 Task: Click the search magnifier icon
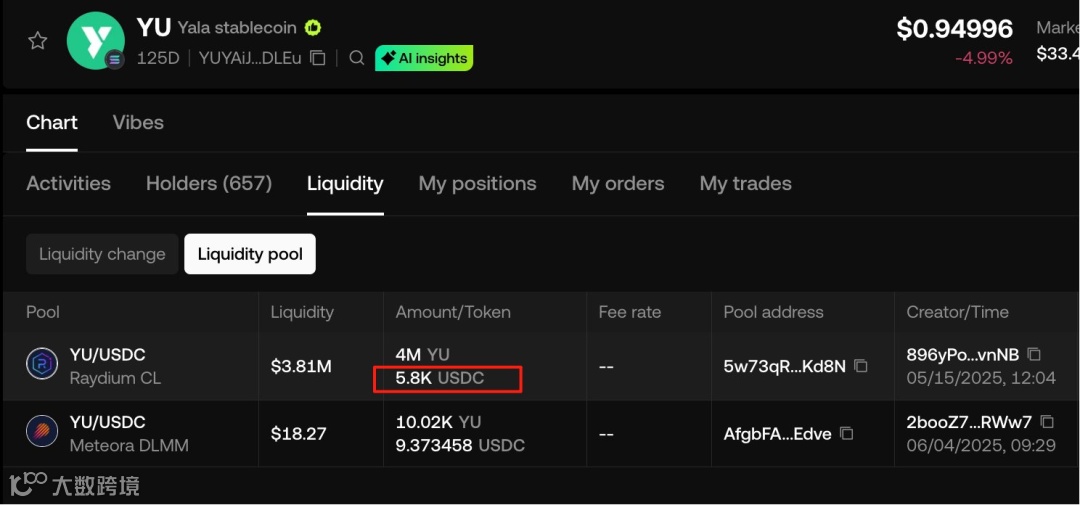click(357, 58)
